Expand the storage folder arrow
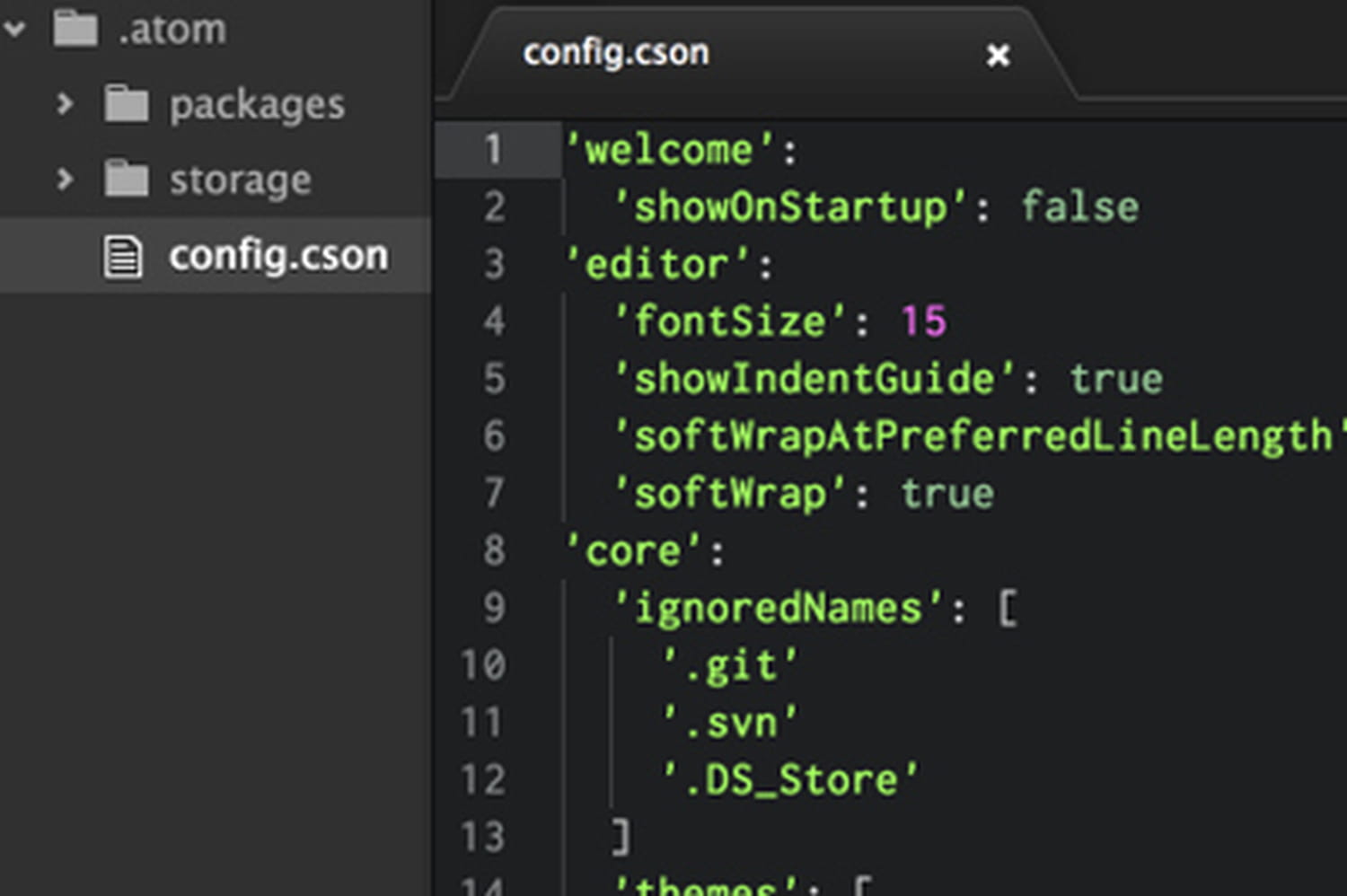This screenshot has width=1347, height=896. point(64,180)
